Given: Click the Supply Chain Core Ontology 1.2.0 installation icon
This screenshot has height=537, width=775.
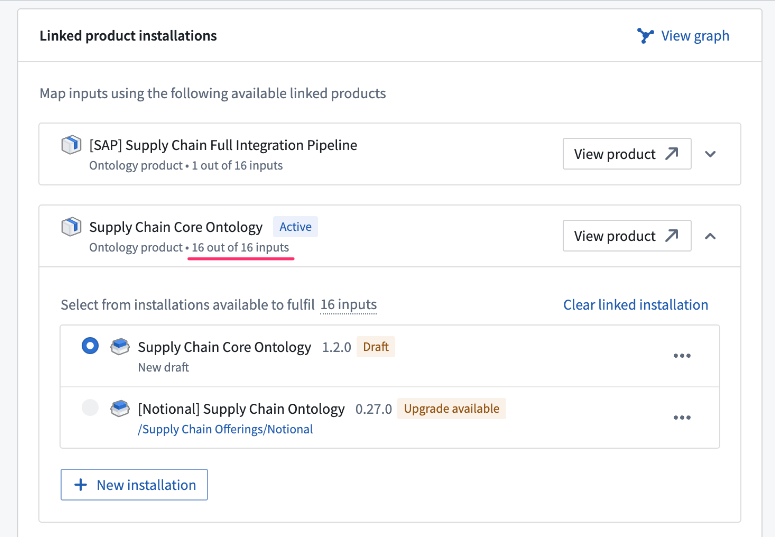Looking at the screenshot, I should 120,347.
